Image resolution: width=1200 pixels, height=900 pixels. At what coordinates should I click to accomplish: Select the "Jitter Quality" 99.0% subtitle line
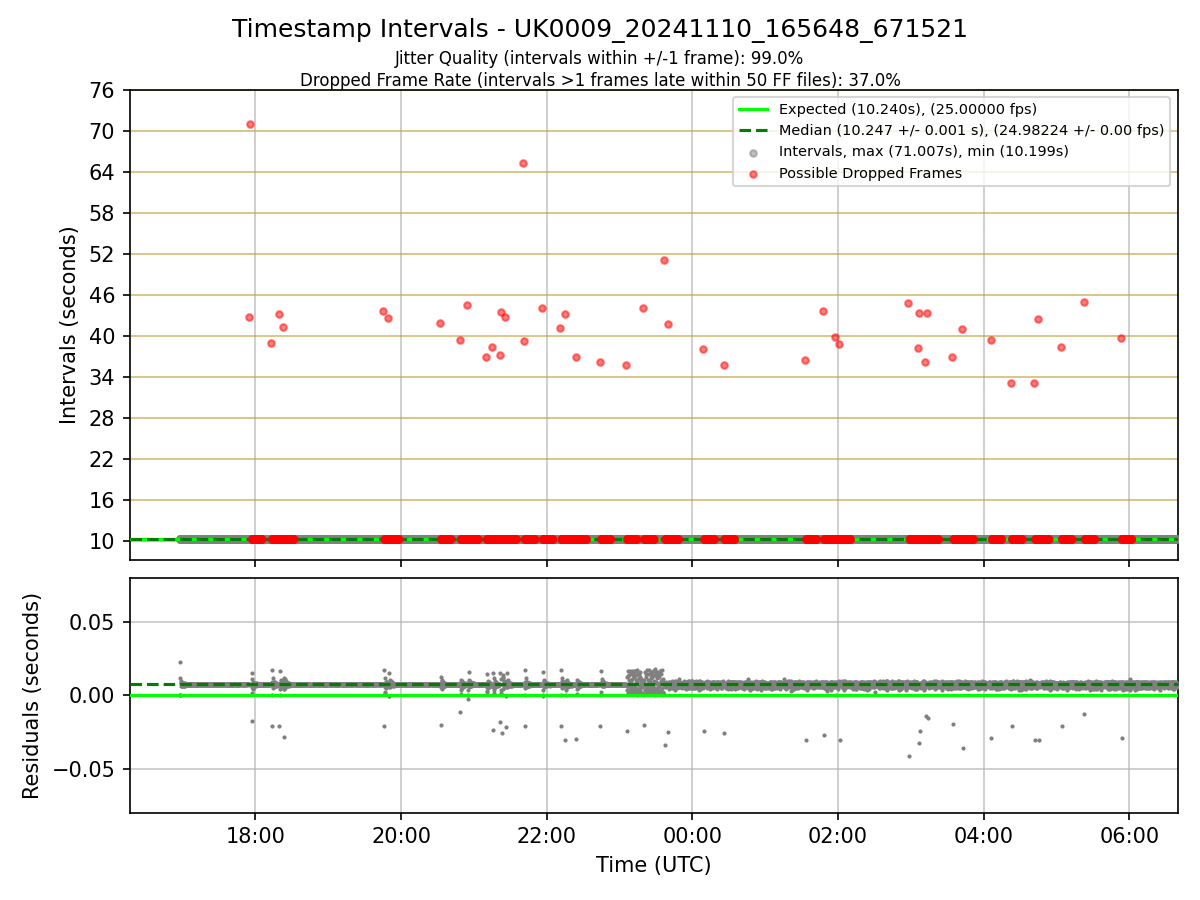click(x=599, y=59)
